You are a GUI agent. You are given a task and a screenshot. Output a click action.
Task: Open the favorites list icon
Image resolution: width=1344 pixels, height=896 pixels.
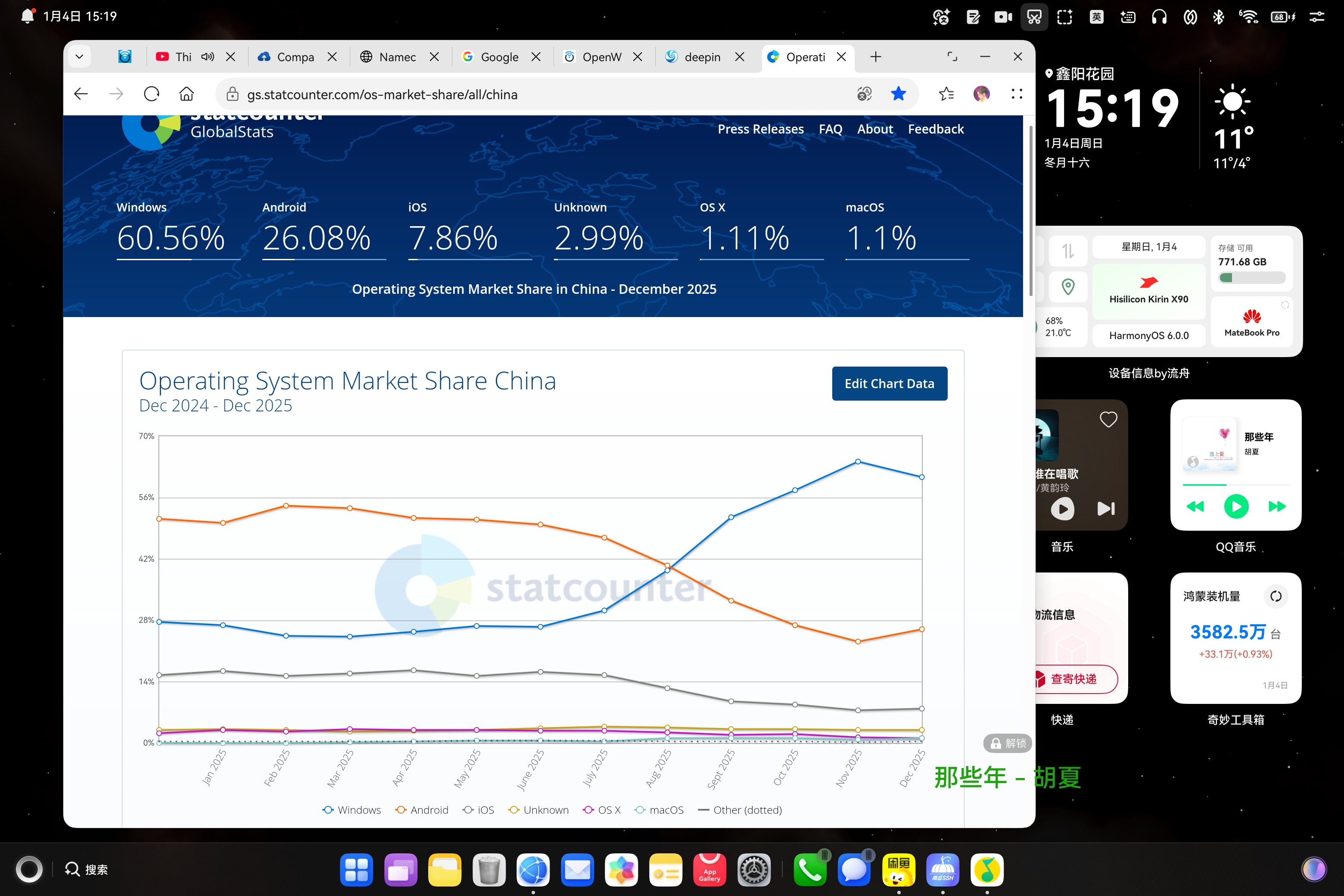(946, 94)
